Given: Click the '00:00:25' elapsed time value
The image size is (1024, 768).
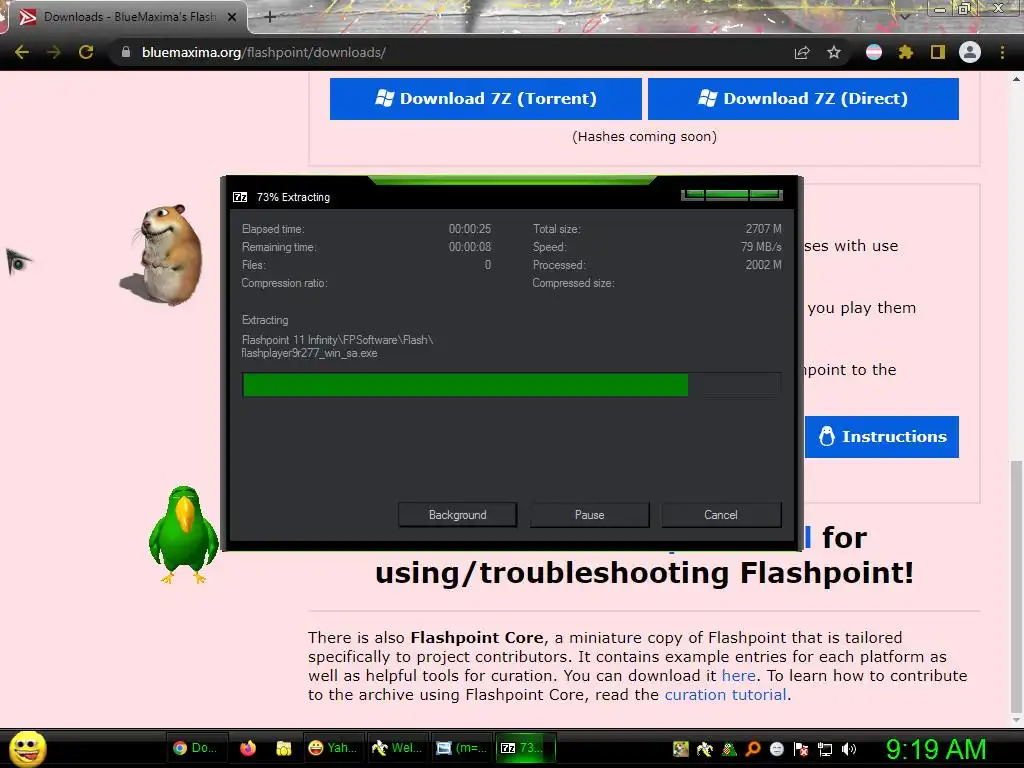Looking at the screenshot, I should pyautogui.click(x=470, y=229).
